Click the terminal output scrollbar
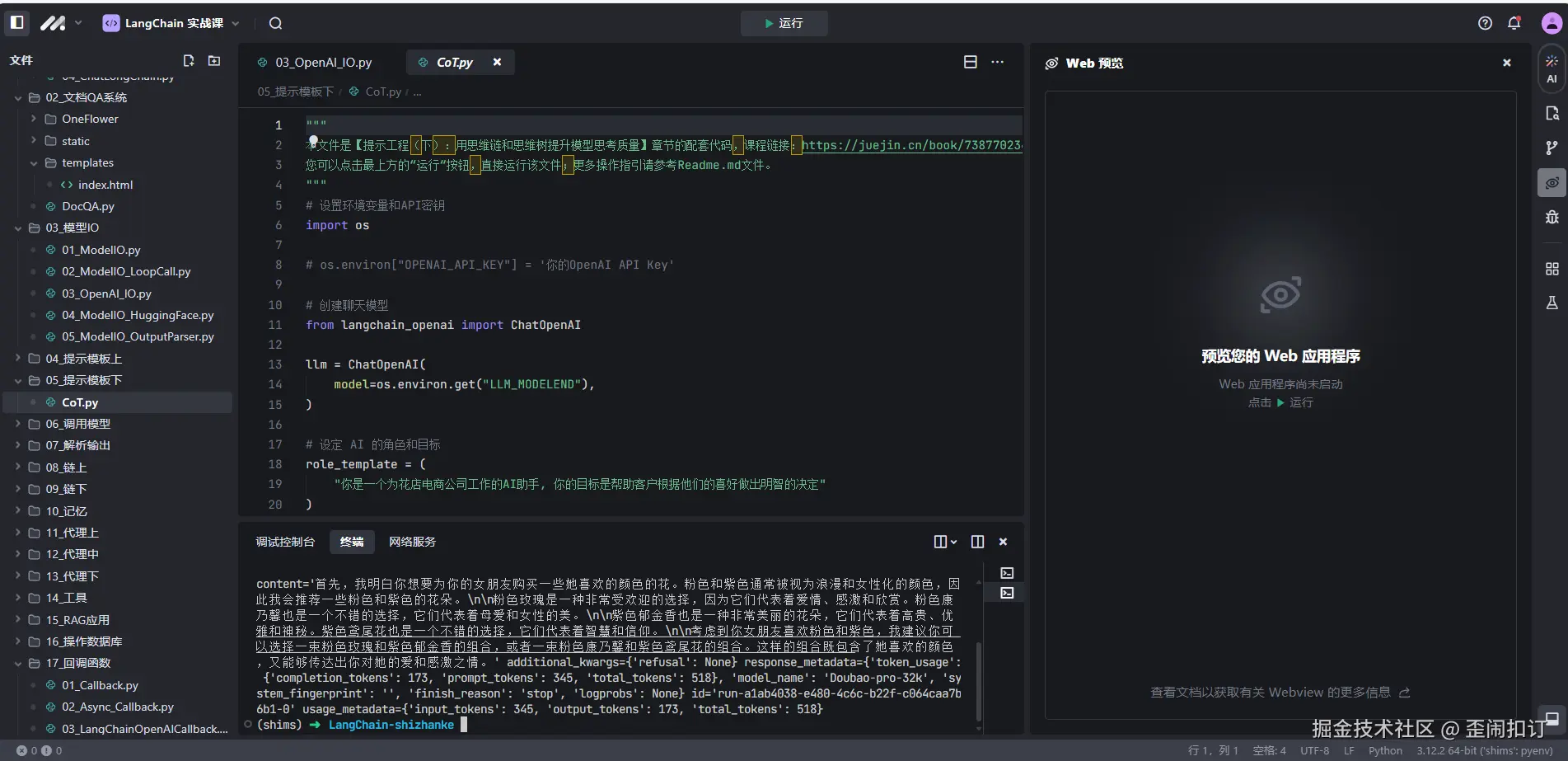Viewport: 1568px width, 761px height. [x=978, y=680]
